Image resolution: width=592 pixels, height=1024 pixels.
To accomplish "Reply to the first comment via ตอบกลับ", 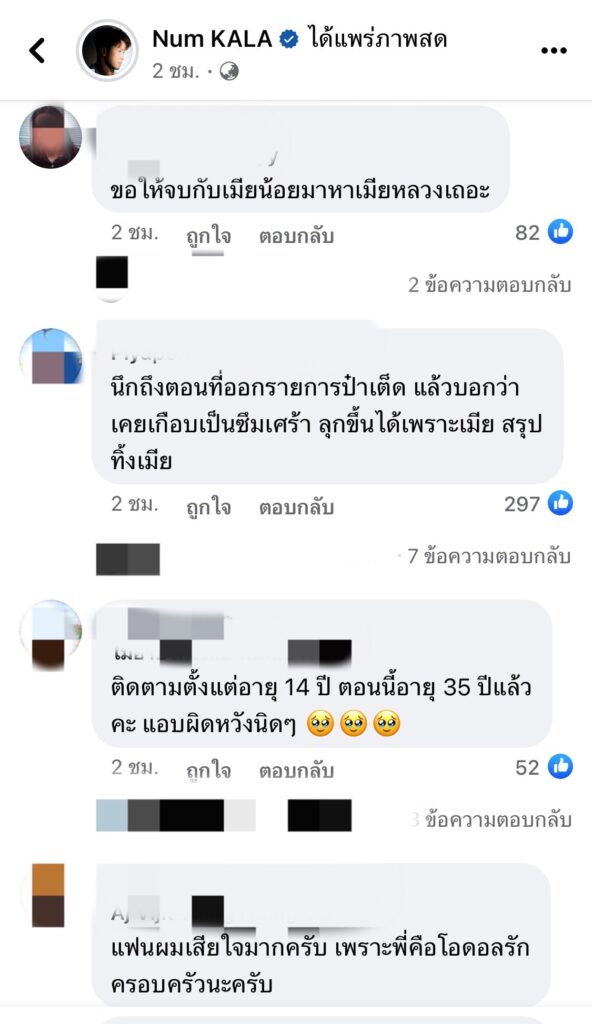I will 296,235.
